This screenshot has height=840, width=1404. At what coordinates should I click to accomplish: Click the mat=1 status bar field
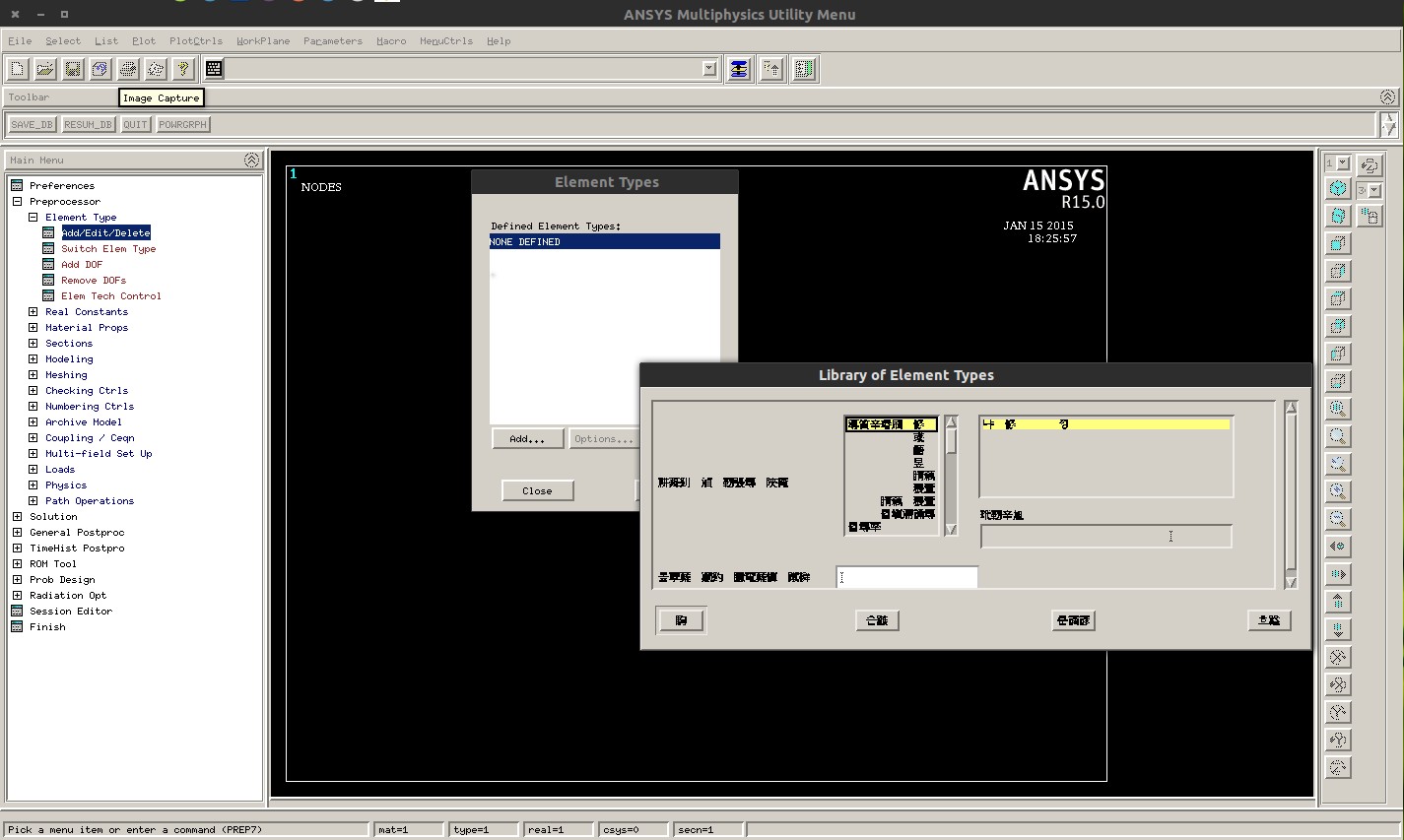click(408, 829)
